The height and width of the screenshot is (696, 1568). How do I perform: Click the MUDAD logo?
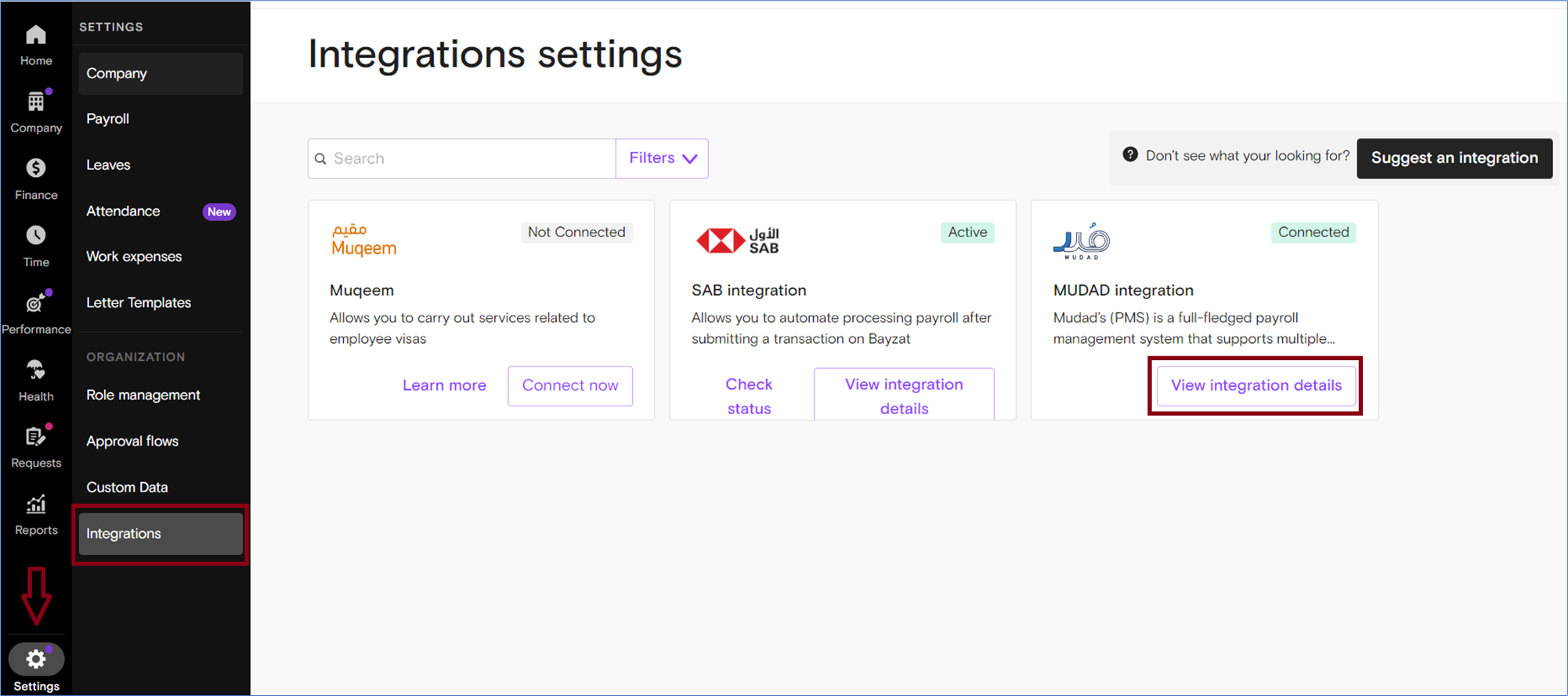click(x=1082, y=241)
